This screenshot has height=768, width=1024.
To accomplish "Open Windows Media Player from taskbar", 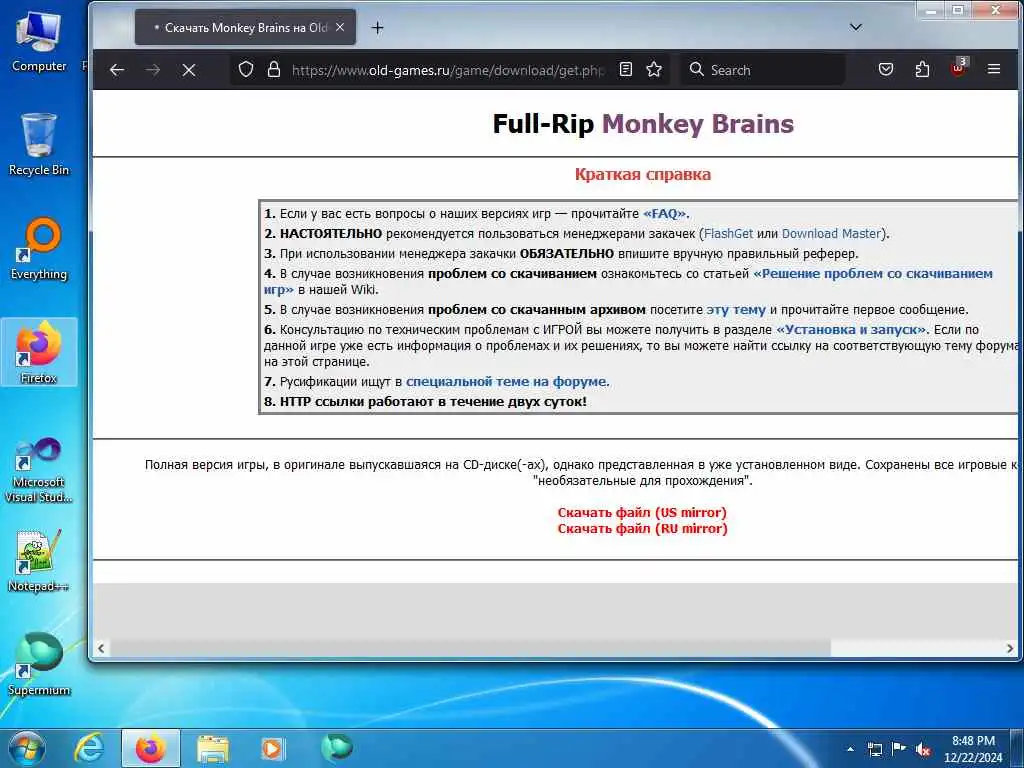I will (272, 748).
